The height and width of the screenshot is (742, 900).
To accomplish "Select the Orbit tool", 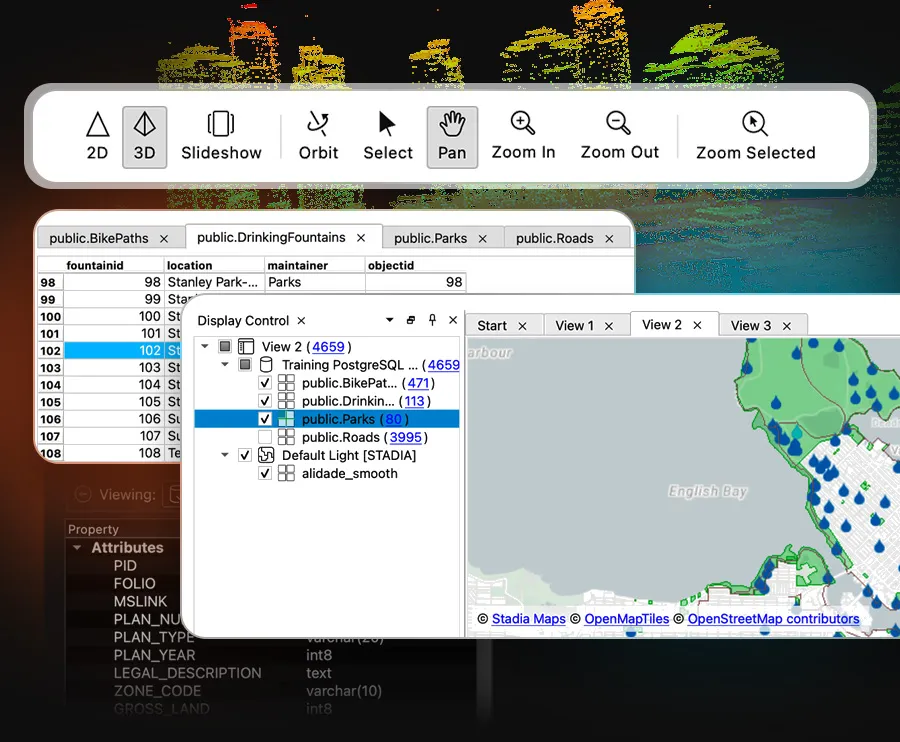I will pos(318,137).
